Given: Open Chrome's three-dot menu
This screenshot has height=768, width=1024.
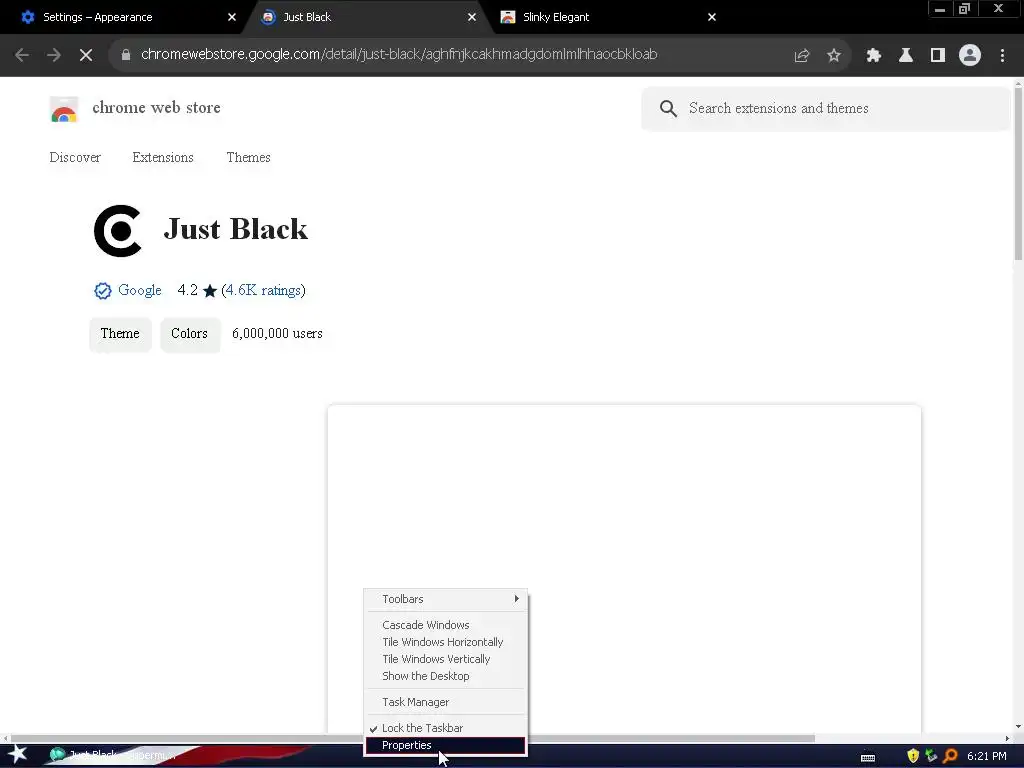Looking at the screenshot, I should coord(1002,56).
